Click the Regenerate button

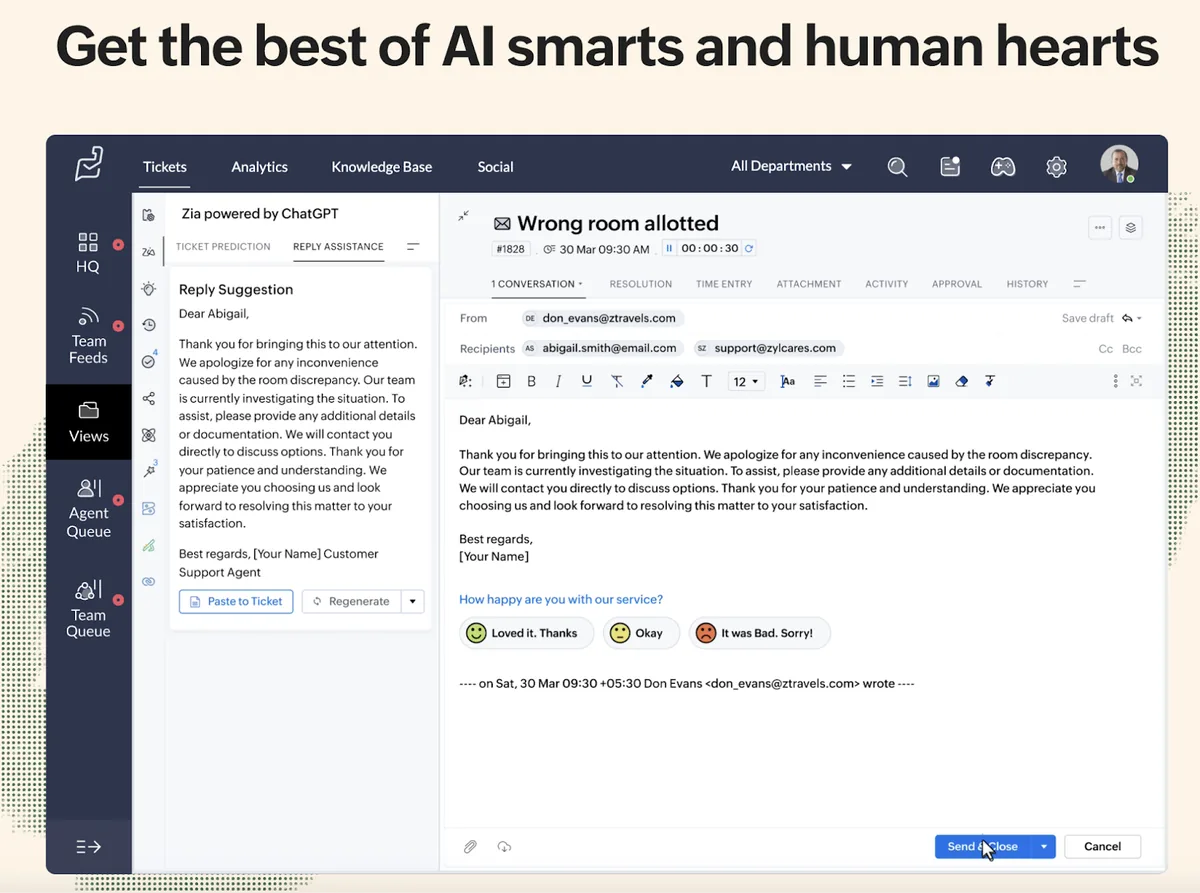351,601
